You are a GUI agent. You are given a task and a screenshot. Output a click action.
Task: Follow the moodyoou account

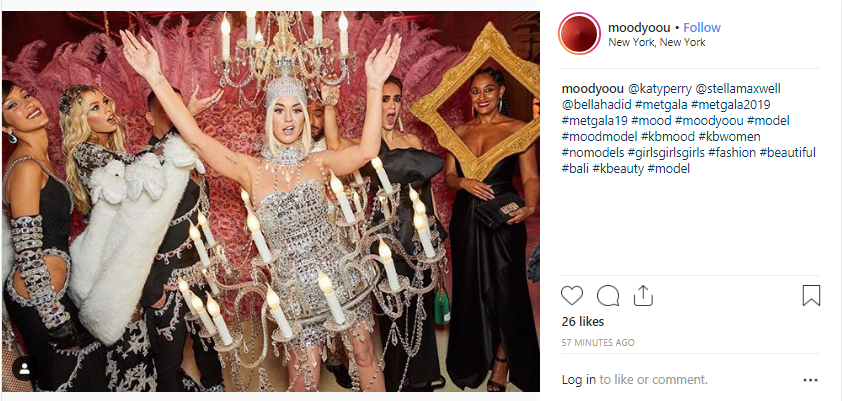click(702, 27)
